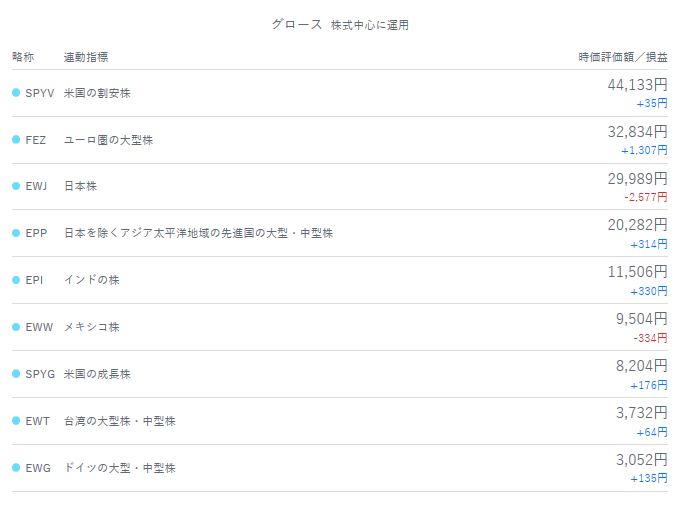
Task: Click the 略称 column header
Action: [23, 57]
